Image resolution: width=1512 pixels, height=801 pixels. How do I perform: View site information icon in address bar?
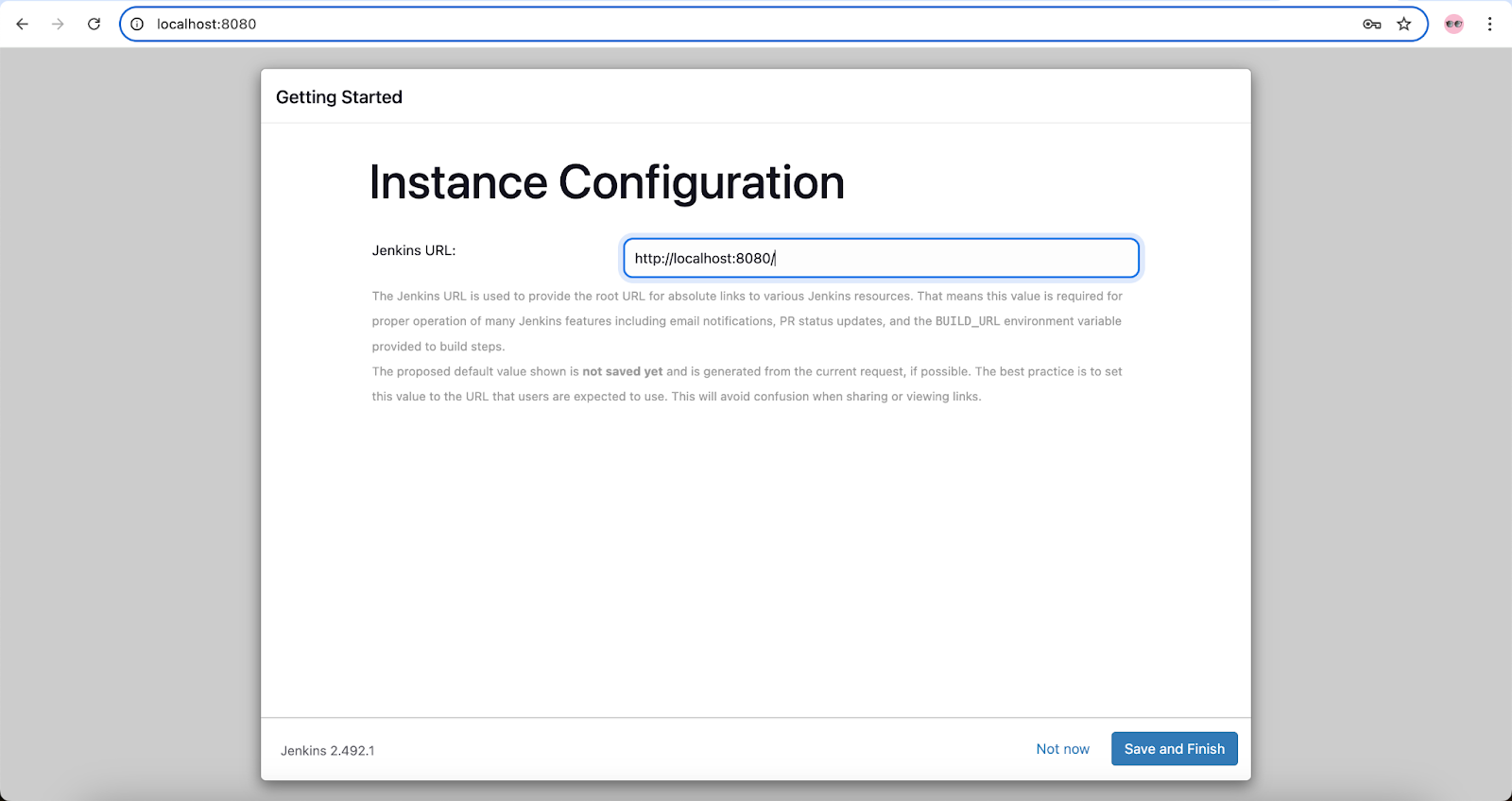pyautogui.click(x=137, y=24)
